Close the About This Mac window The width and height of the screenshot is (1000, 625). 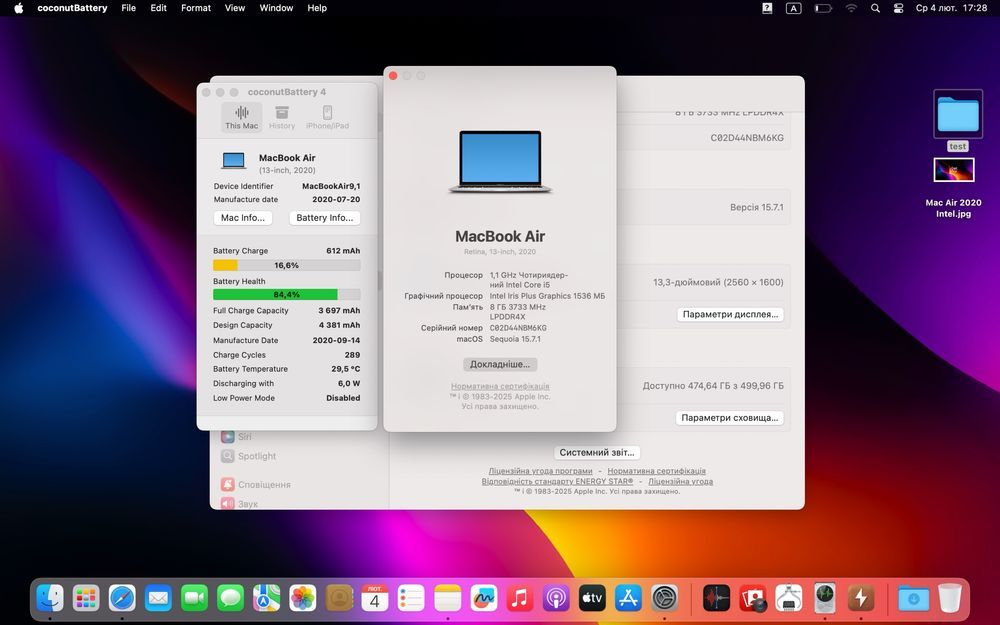(x=393, y=76)
